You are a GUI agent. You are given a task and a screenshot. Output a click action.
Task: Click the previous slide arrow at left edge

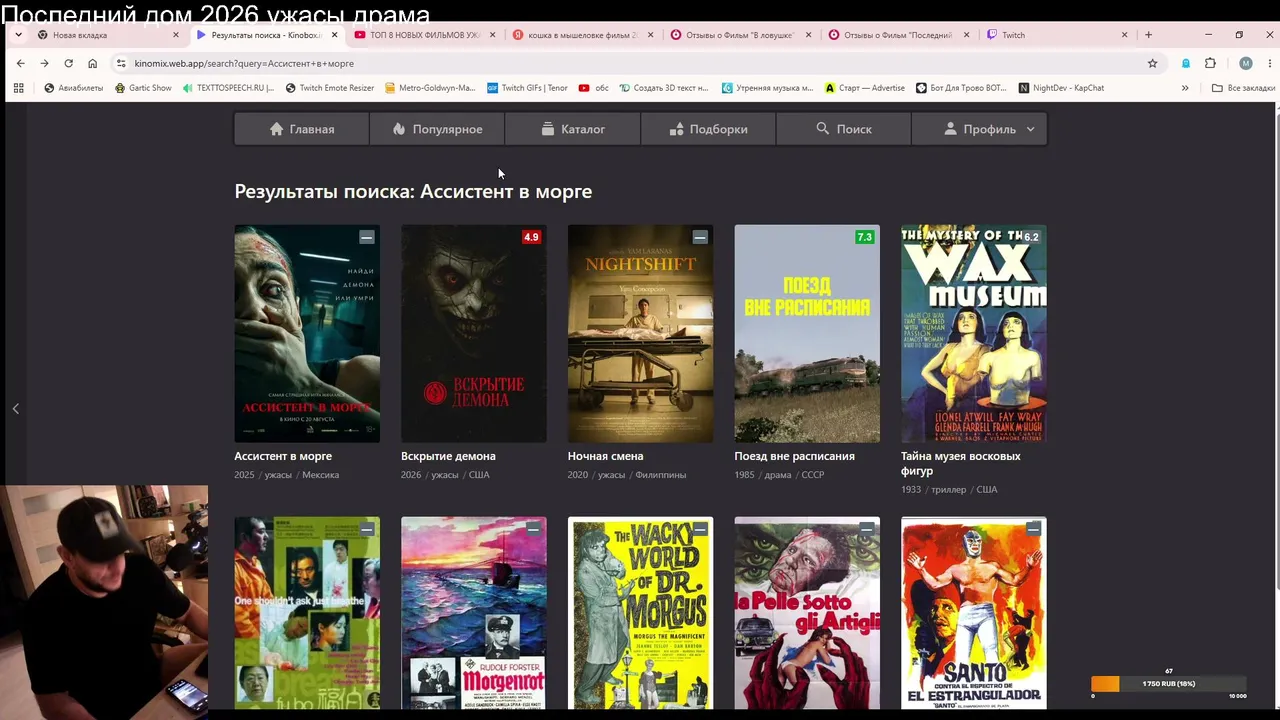pos(15,408)
